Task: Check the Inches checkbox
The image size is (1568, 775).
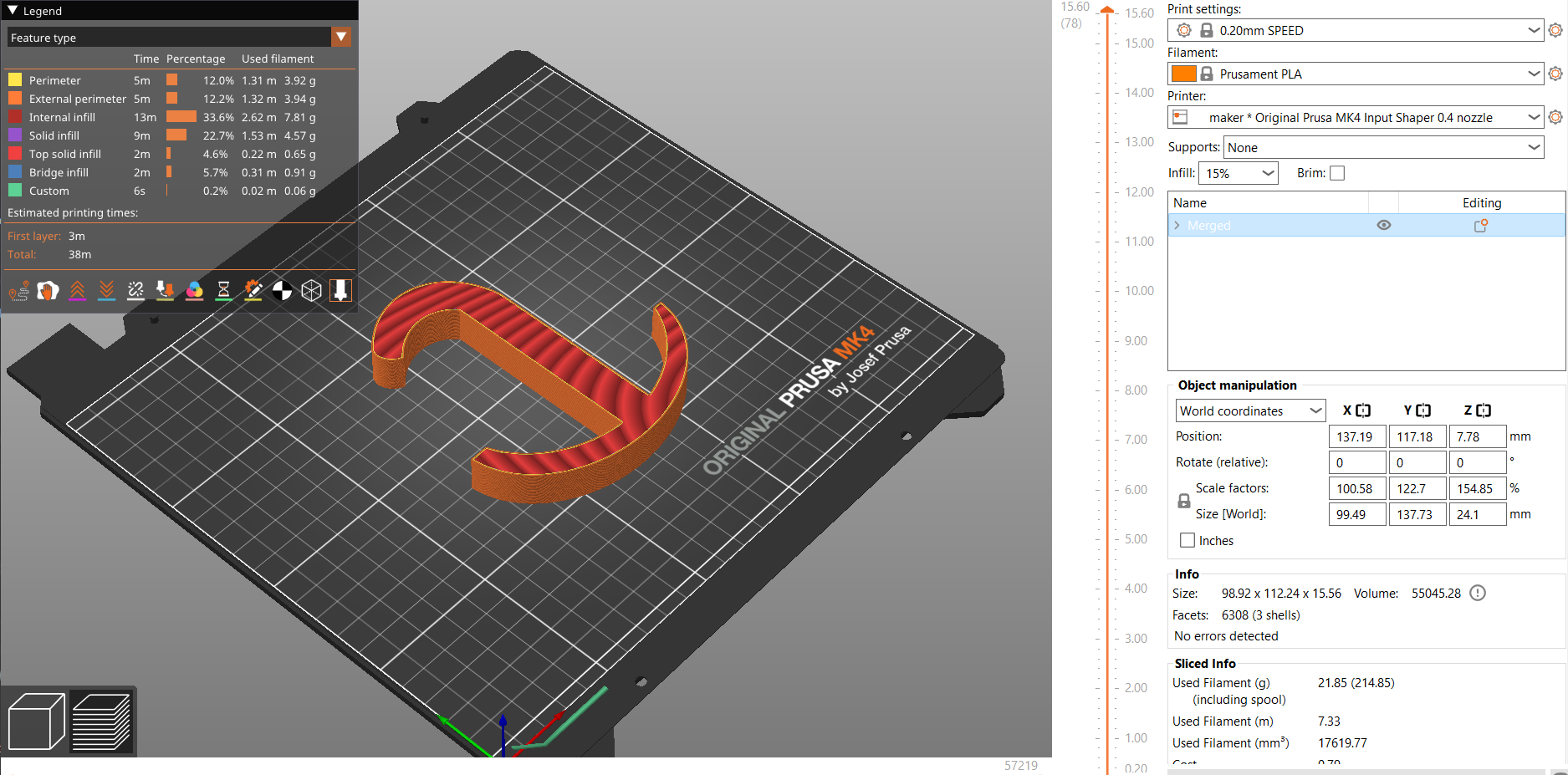Action: pos(1187,540)
